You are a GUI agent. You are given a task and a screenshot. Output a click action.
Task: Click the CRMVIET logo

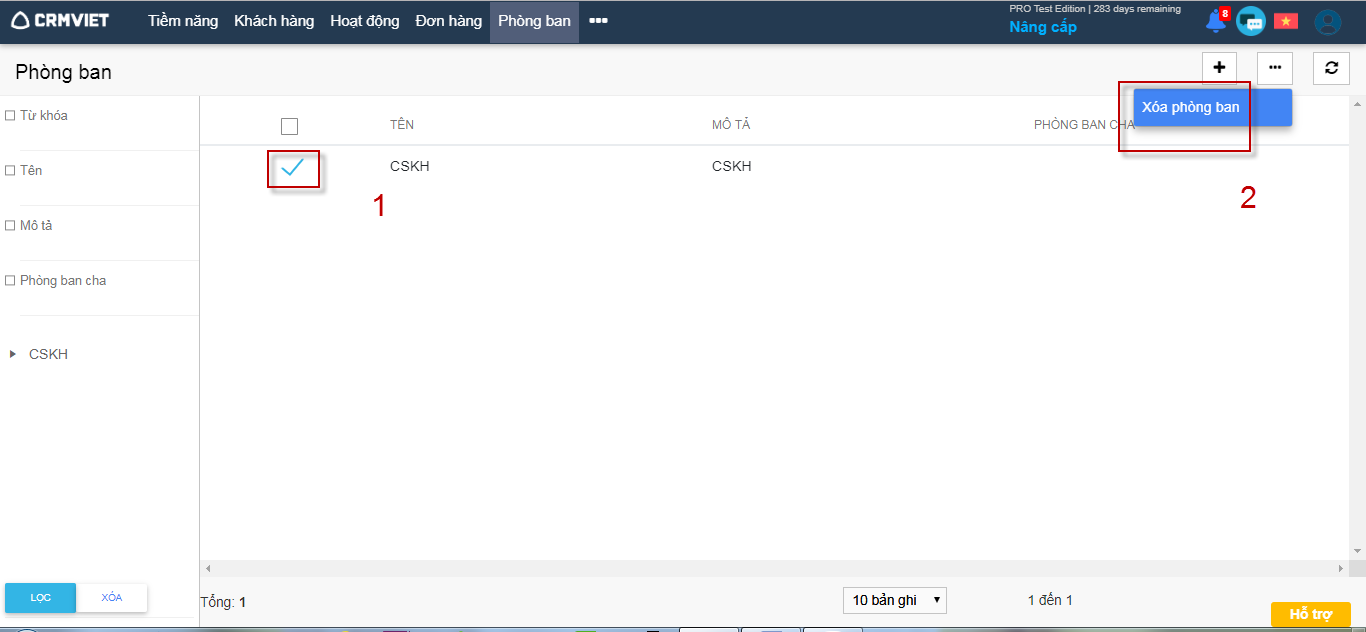pyautogui.click(x=60, y=21)
